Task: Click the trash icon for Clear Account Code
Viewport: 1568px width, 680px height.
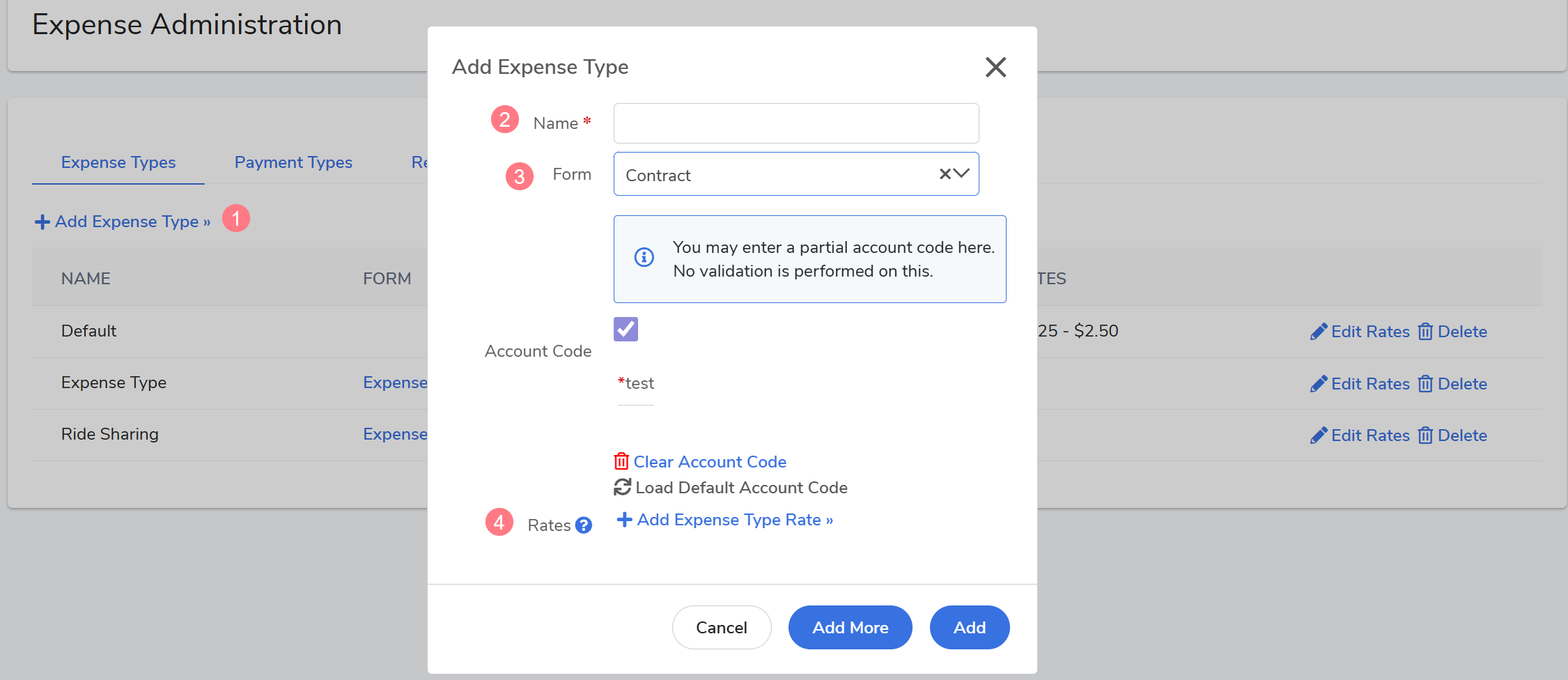Action: [621, 461]
